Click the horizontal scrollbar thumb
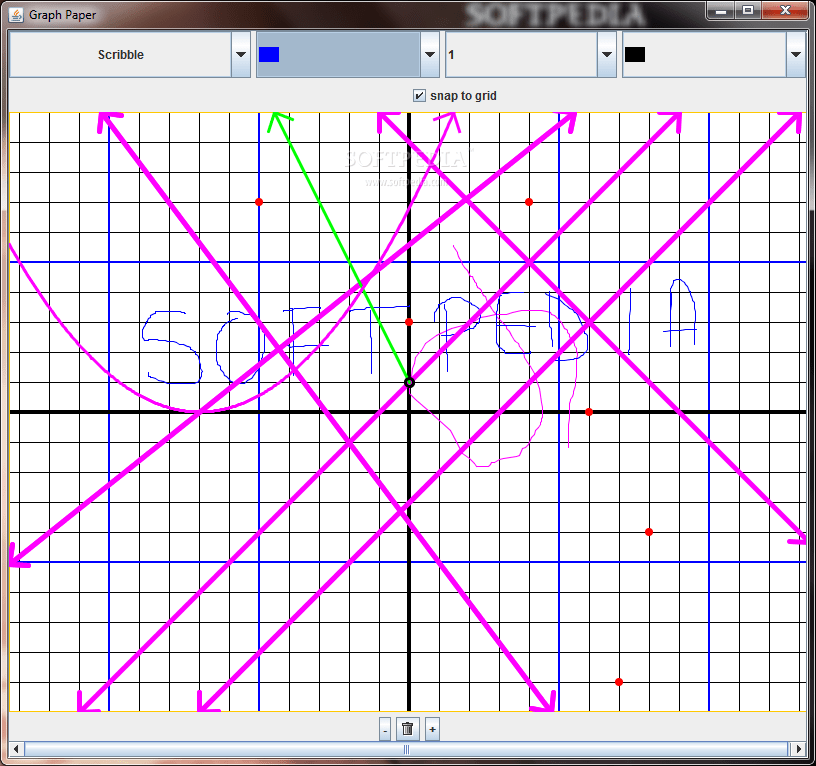The width and height of the screenshot is (816, 766). pos(406,749)
